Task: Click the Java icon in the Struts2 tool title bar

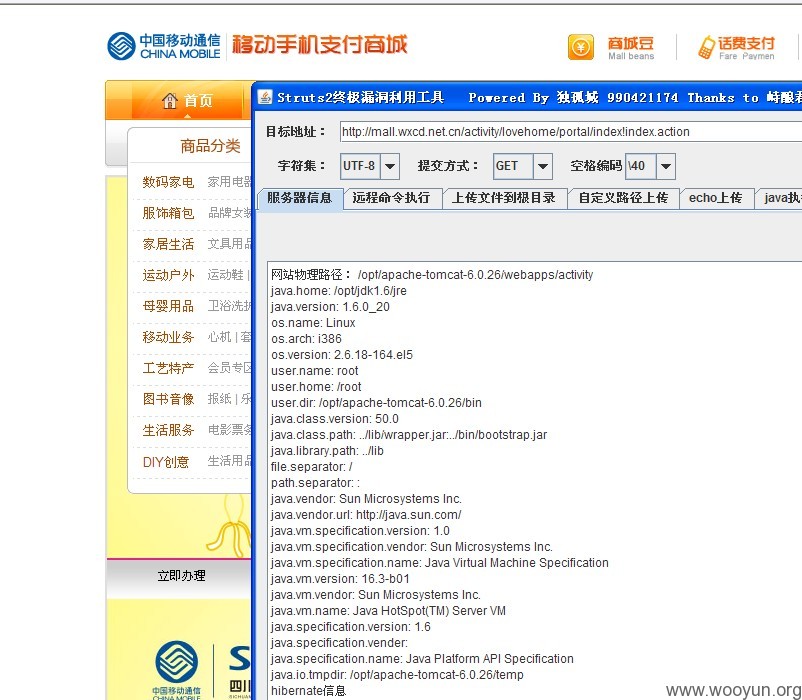Action: click(x=264, y=97)
